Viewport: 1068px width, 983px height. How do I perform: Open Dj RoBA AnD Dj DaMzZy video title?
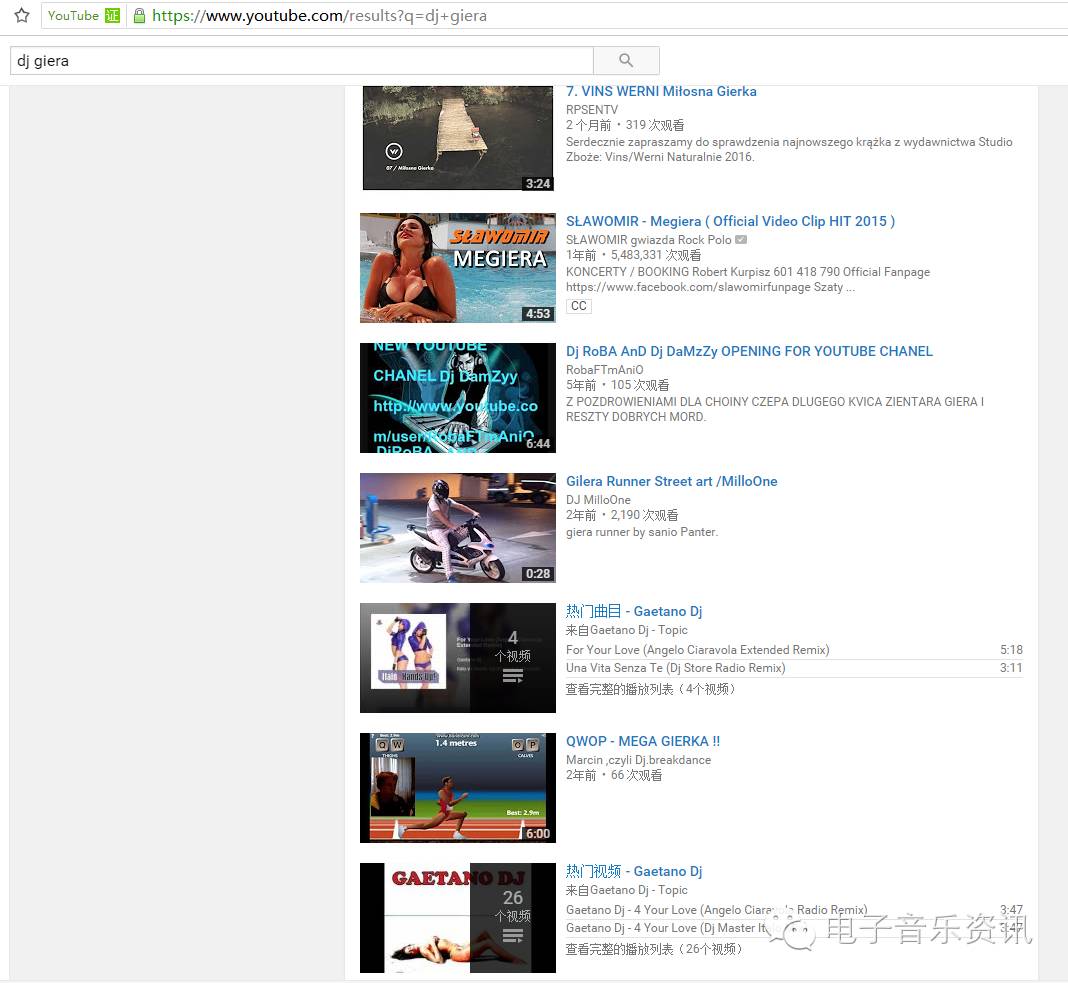(749, 351)
